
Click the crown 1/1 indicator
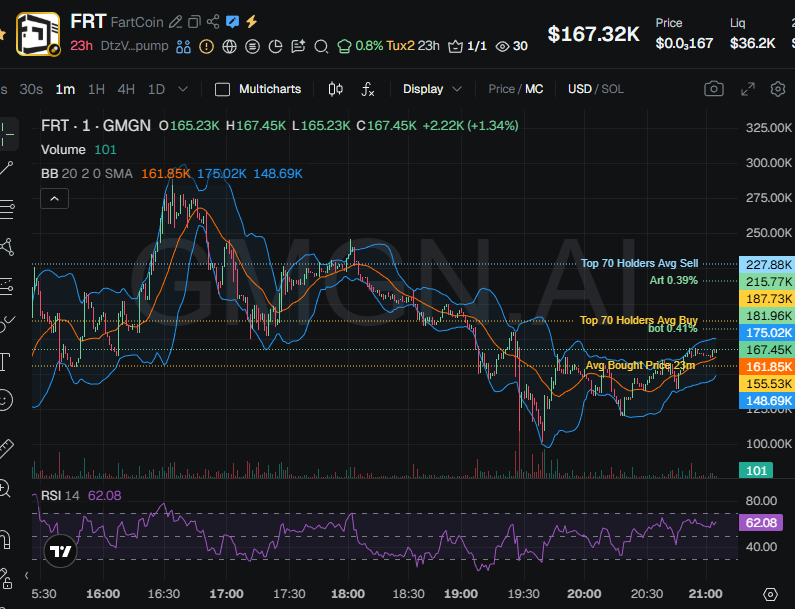tap(467, 46)
